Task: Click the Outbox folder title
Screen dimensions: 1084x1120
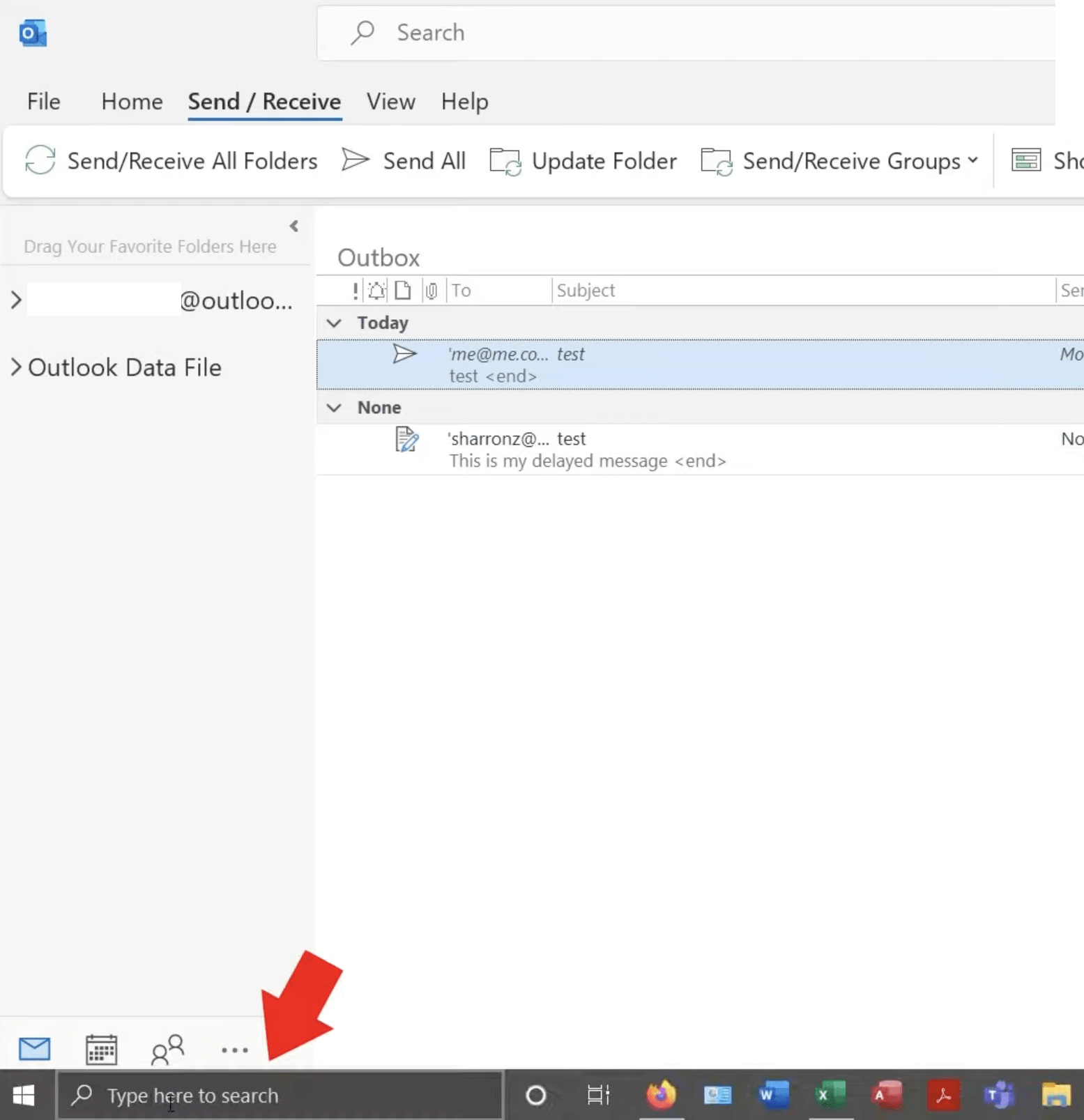Action: point(379,258)
